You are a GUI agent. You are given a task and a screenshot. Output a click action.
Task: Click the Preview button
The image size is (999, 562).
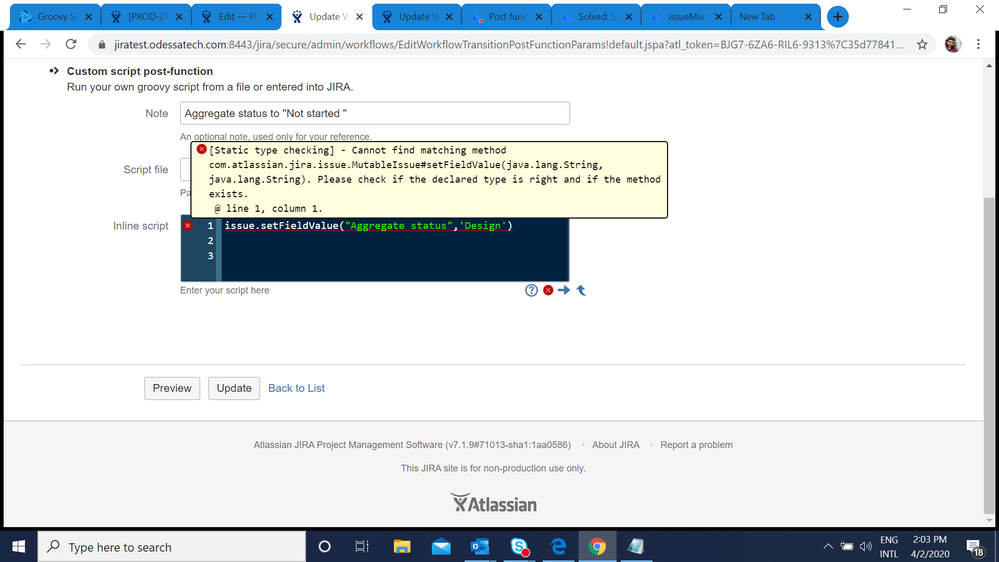point(172,388)
